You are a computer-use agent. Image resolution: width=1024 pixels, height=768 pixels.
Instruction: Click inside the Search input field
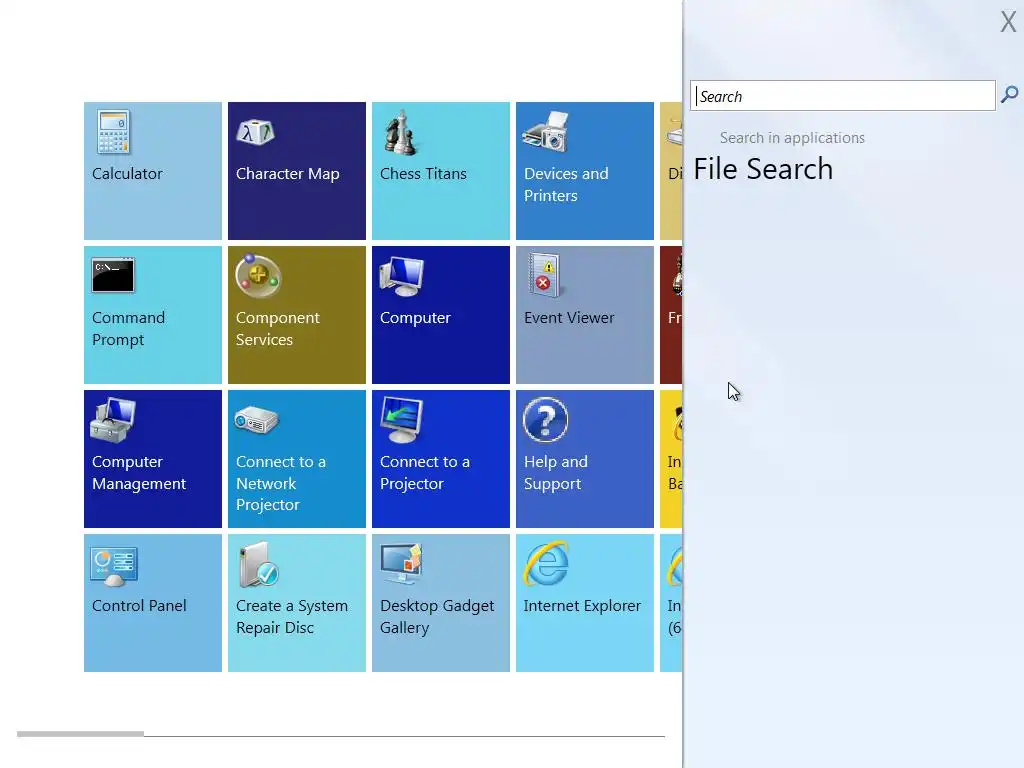(842, 96)
